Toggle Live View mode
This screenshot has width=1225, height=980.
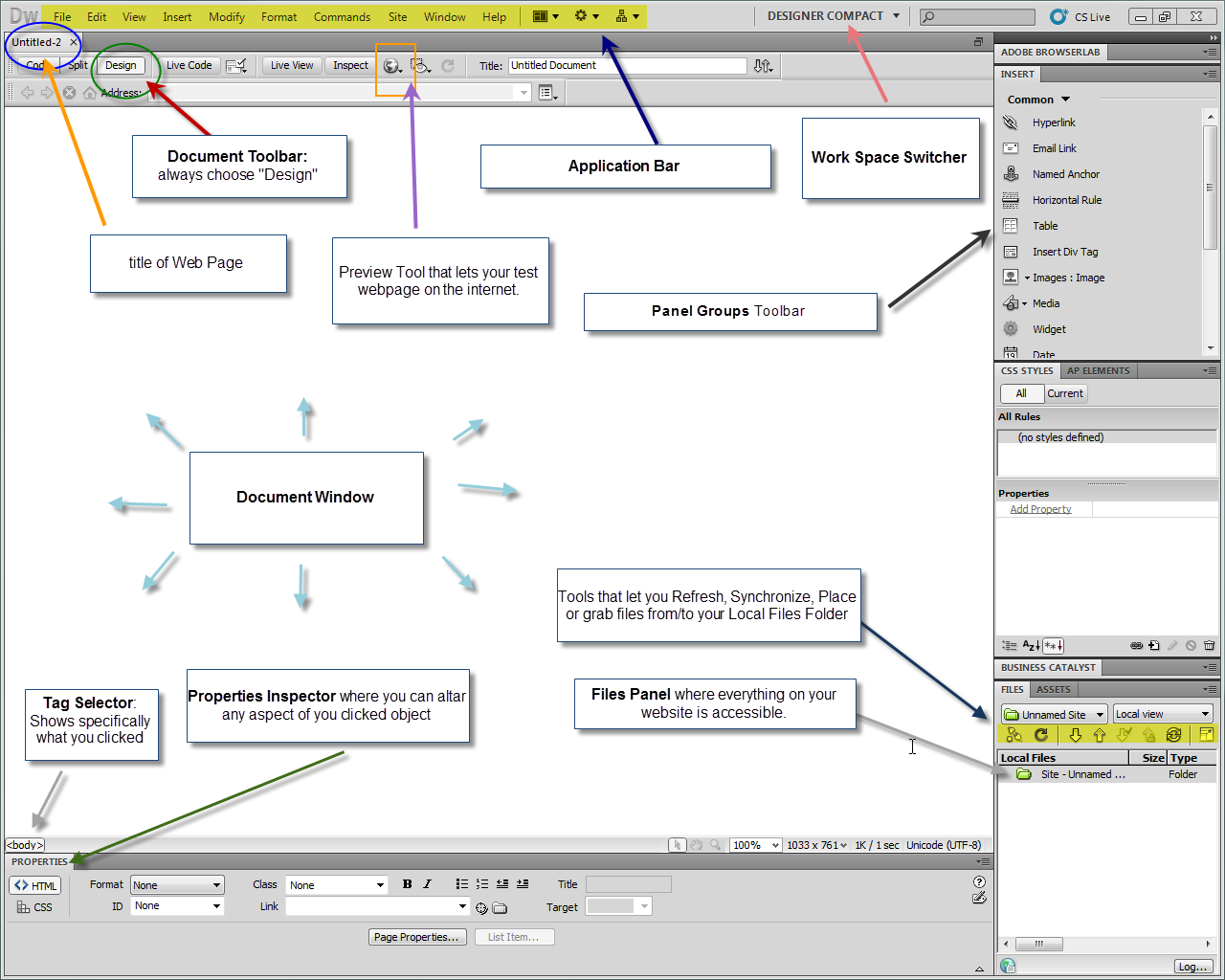click(292, 65)
